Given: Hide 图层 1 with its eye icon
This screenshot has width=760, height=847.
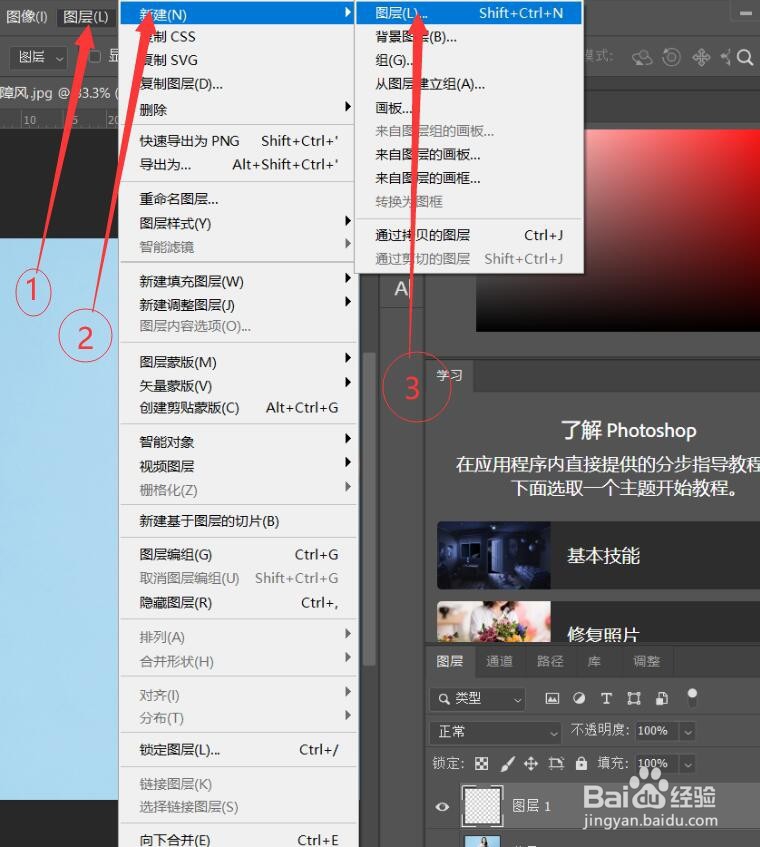Looking at the screenshot, I should coord(442,807).
